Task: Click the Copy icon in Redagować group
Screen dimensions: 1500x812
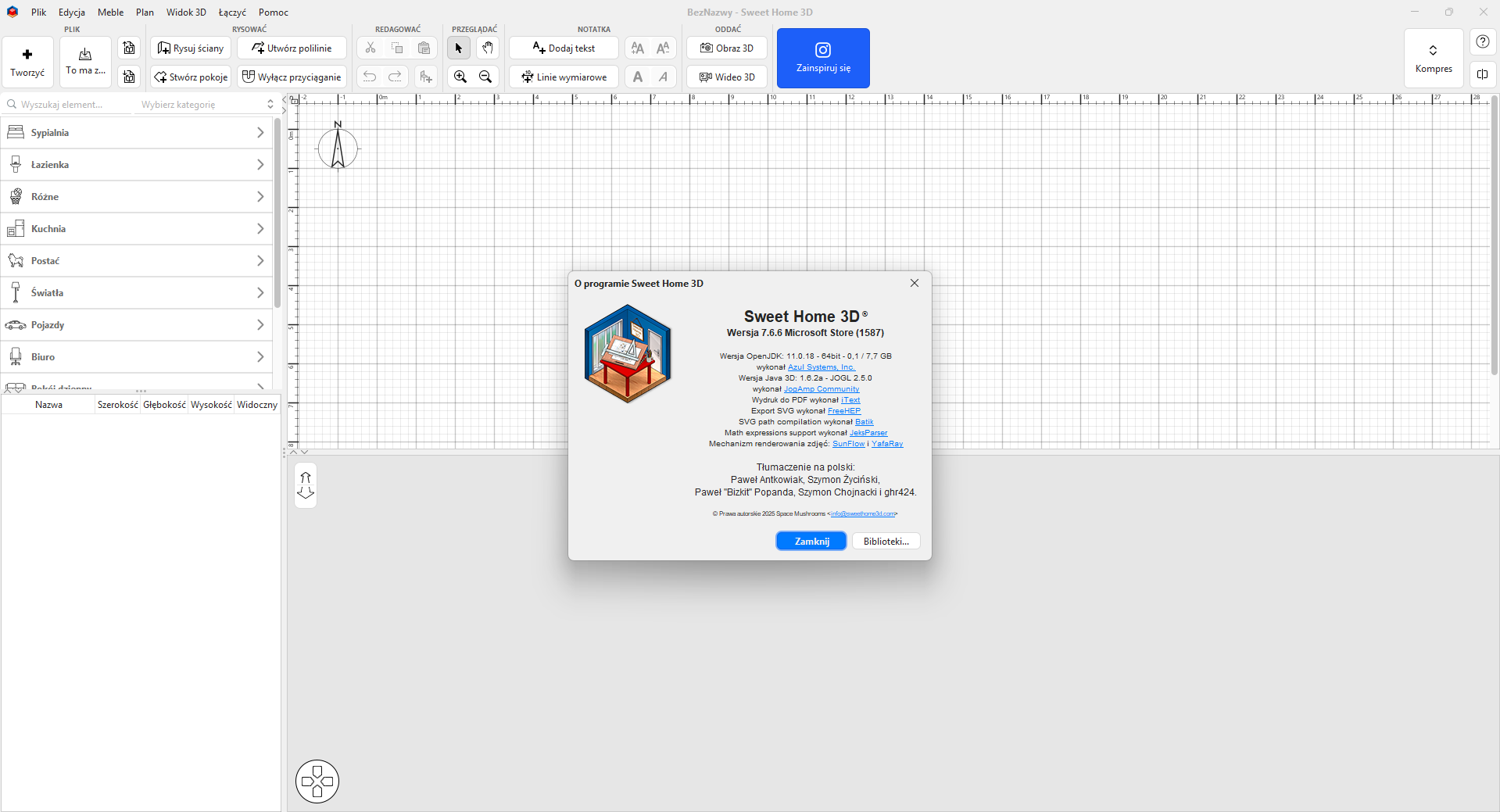Action: 397,48
